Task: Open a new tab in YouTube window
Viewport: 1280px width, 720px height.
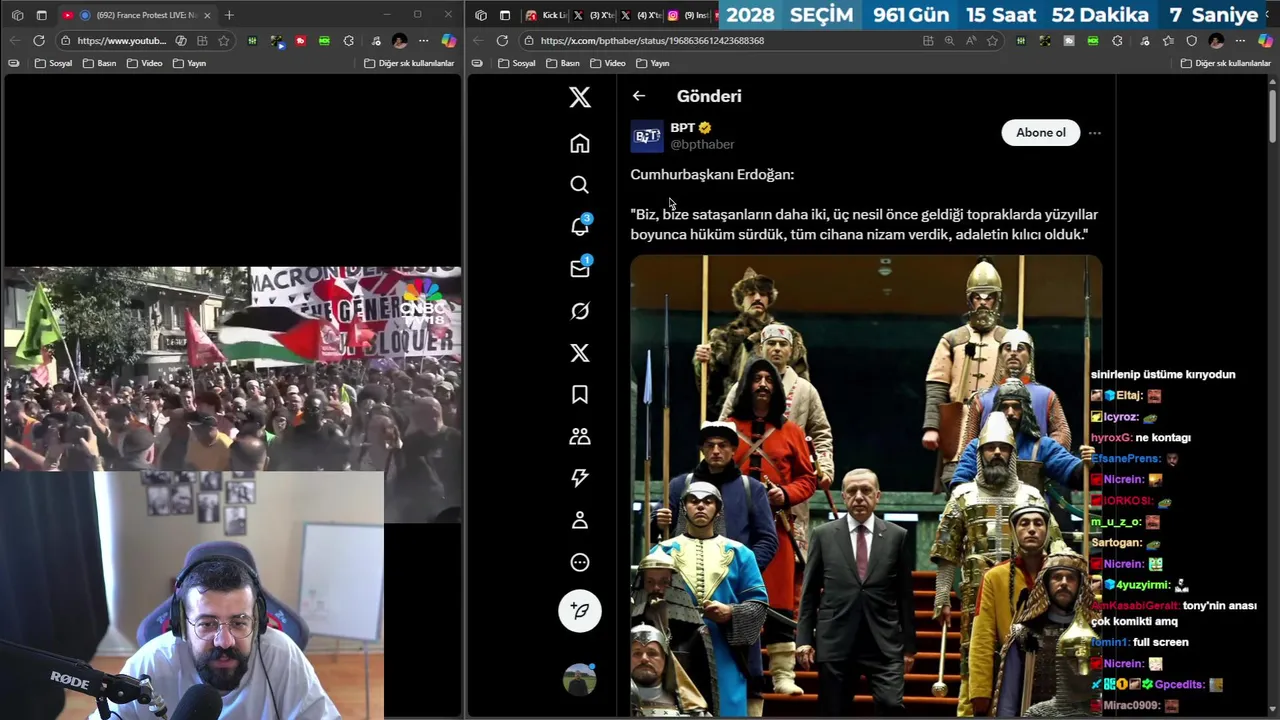Action: pos(229,15)
